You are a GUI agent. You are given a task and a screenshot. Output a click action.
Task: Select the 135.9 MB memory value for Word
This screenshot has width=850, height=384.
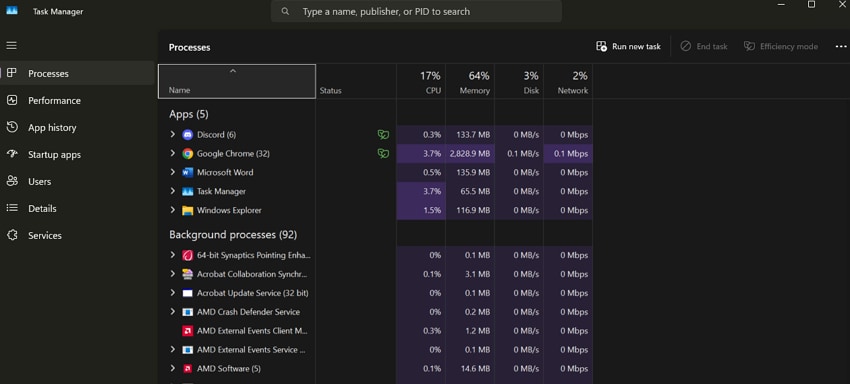[x=470, y=172]
